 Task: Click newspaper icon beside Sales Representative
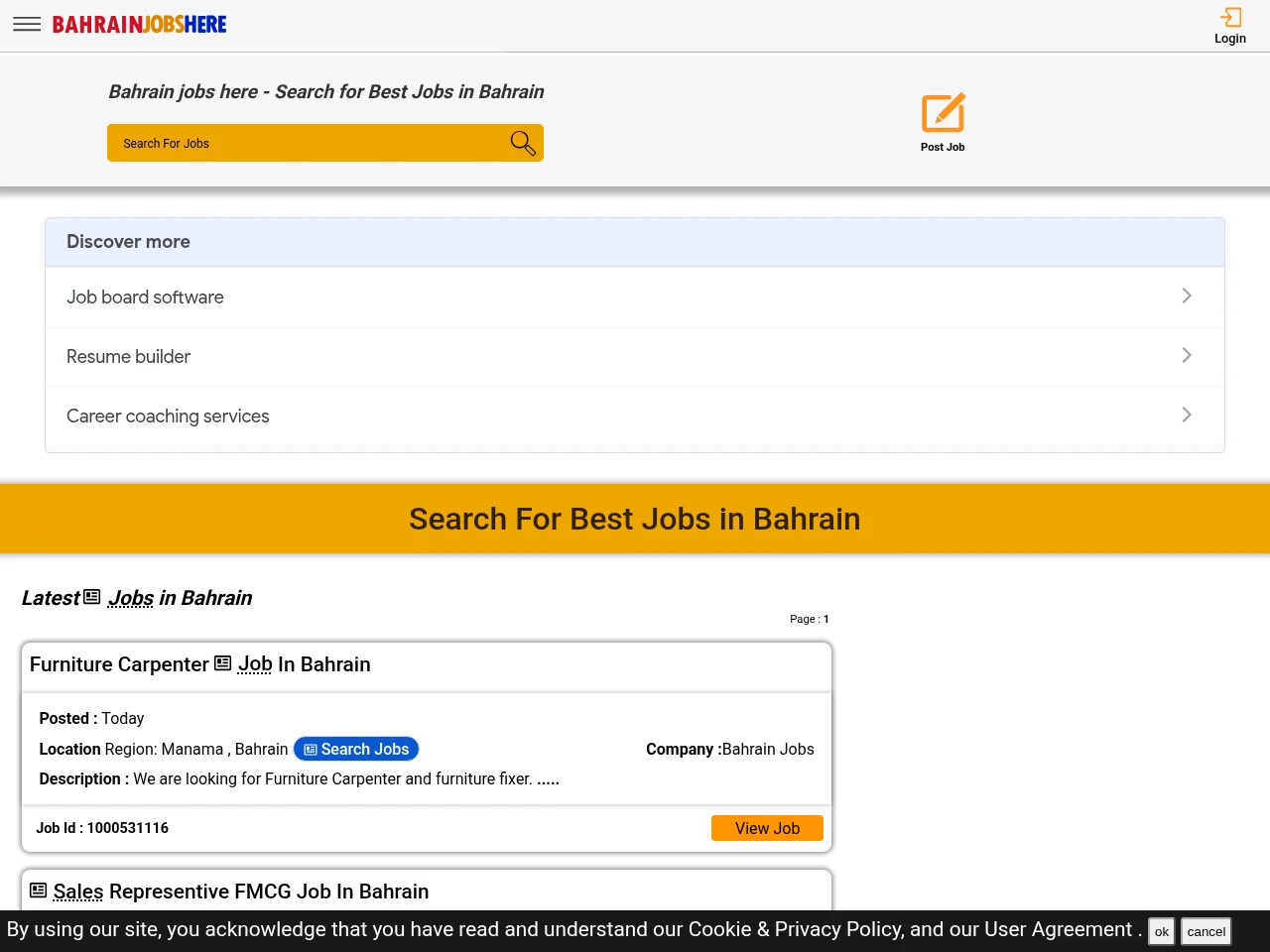click(x=39, y=891)
